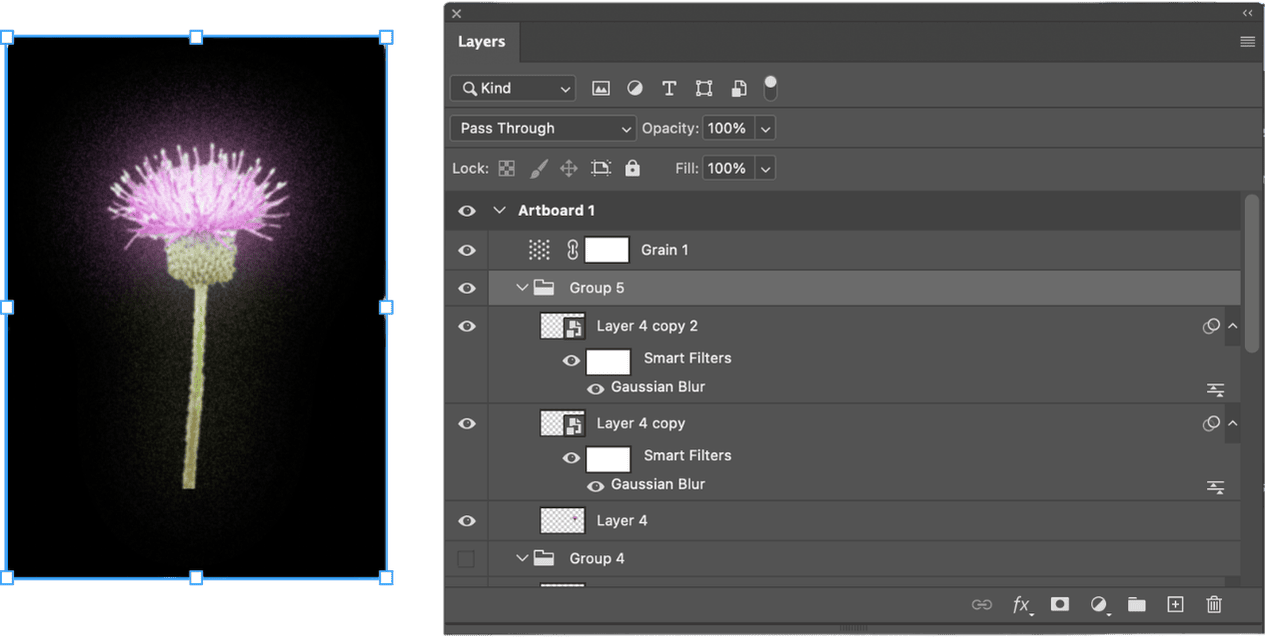
Task: Filter layers by adjustment layers
Action: (635, 88)
